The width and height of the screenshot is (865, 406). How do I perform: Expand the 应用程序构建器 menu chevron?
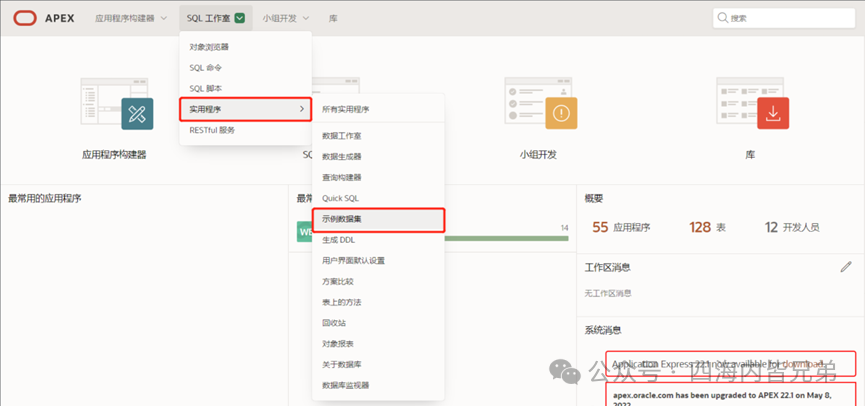[163, 18]
